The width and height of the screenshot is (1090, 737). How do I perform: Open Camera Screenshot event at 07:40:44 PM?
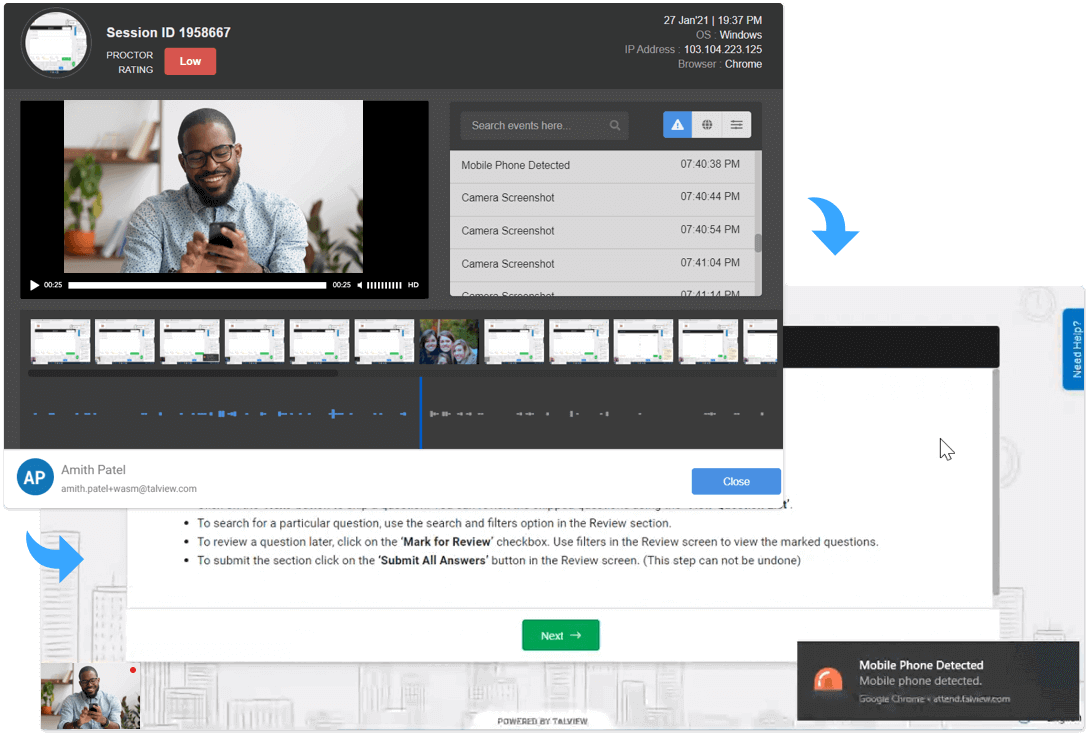click(x=602, y=200)
